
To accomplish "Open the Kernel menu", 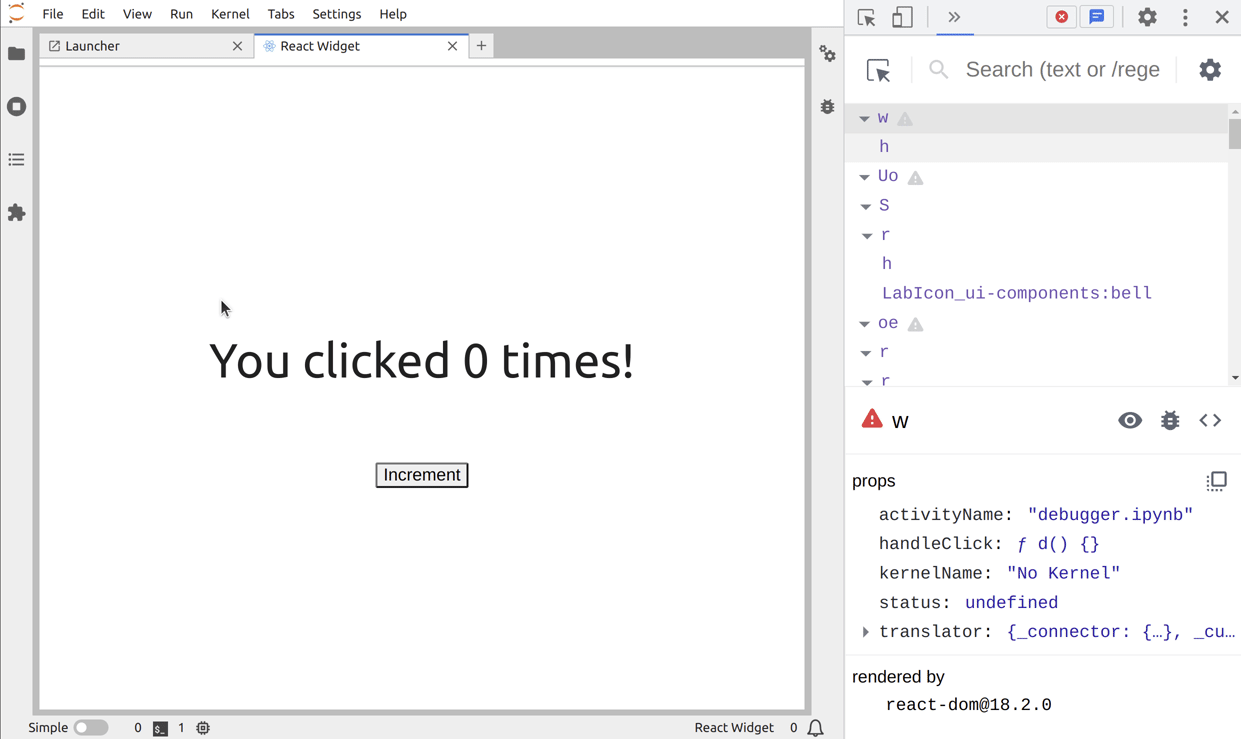I will (230, 14).
